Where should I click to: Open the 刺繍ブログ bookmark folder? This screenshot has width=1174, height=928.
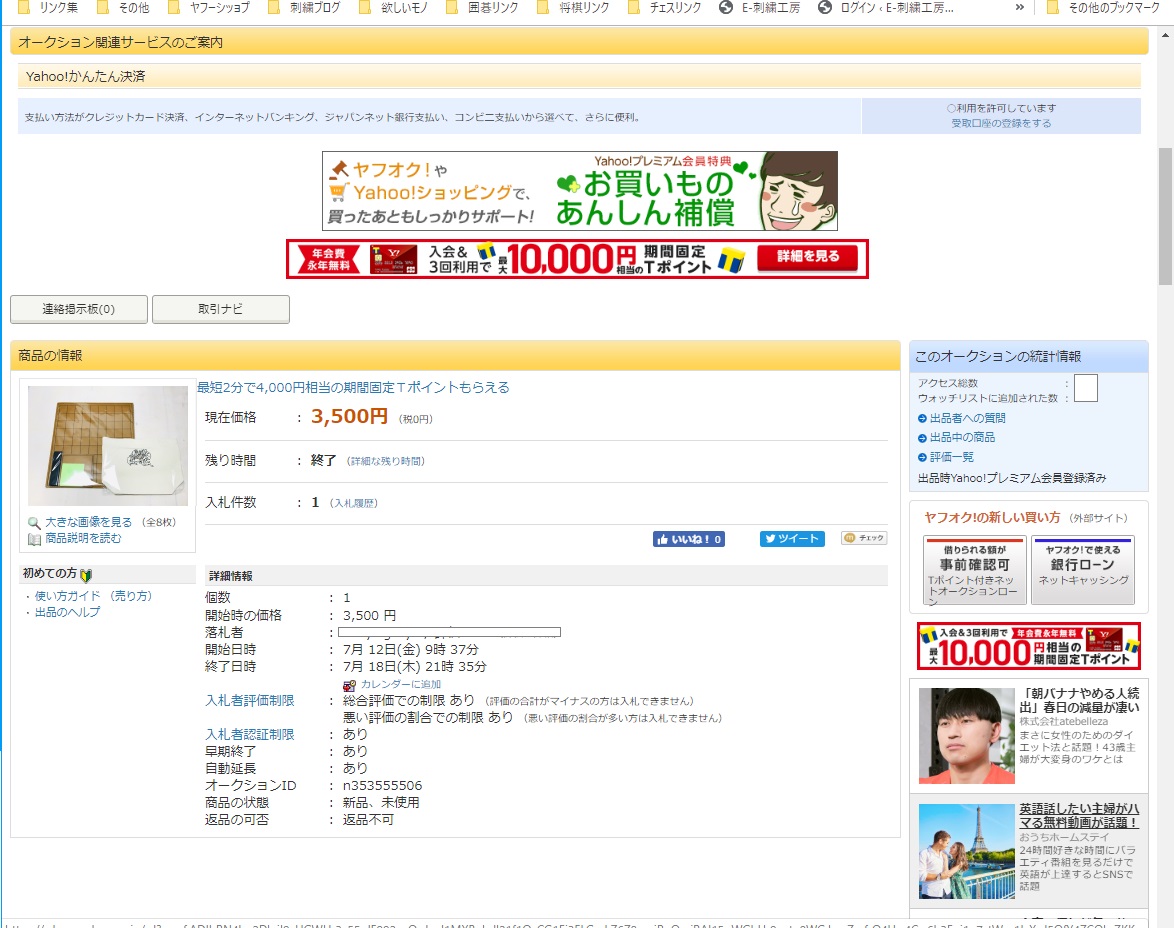click(304, 7)
